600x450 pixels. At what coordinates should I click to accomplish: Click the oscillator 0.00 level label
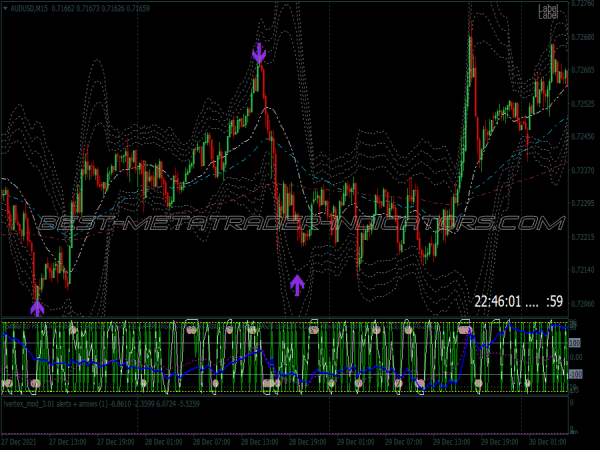(576, 357)
